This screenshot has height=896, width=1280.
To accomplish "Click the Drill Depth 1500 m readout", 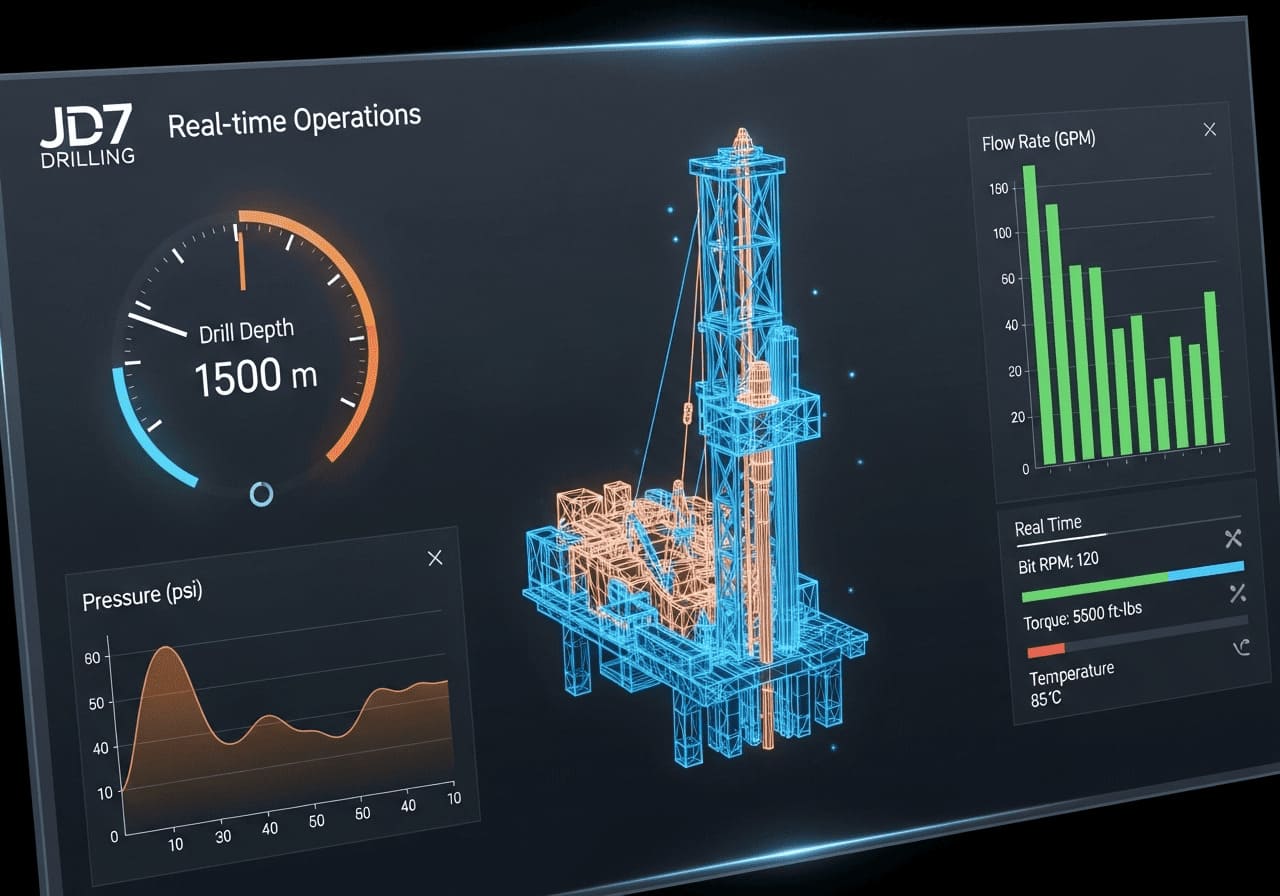I will 255,377.
